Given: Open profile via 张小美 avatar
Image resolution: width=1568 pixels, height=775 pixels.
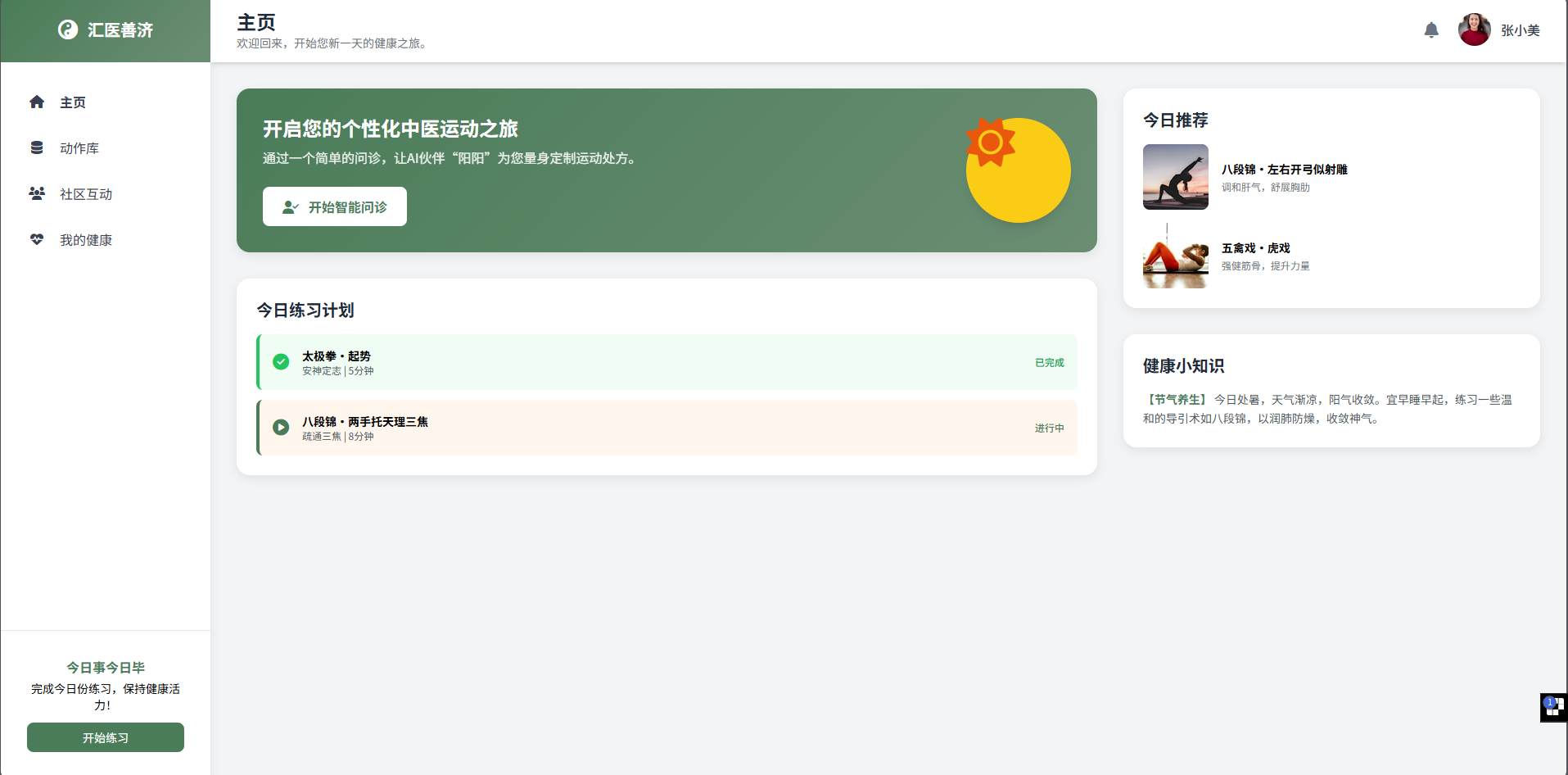Looking at the screenshot, I should (1474, 29).
